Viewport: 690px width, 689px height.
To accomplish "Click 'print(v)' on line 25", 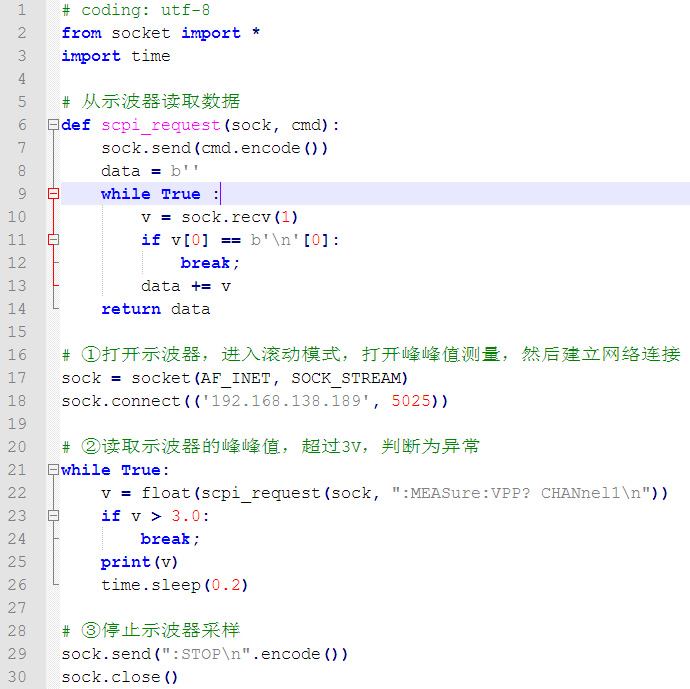I will [139, 562].
